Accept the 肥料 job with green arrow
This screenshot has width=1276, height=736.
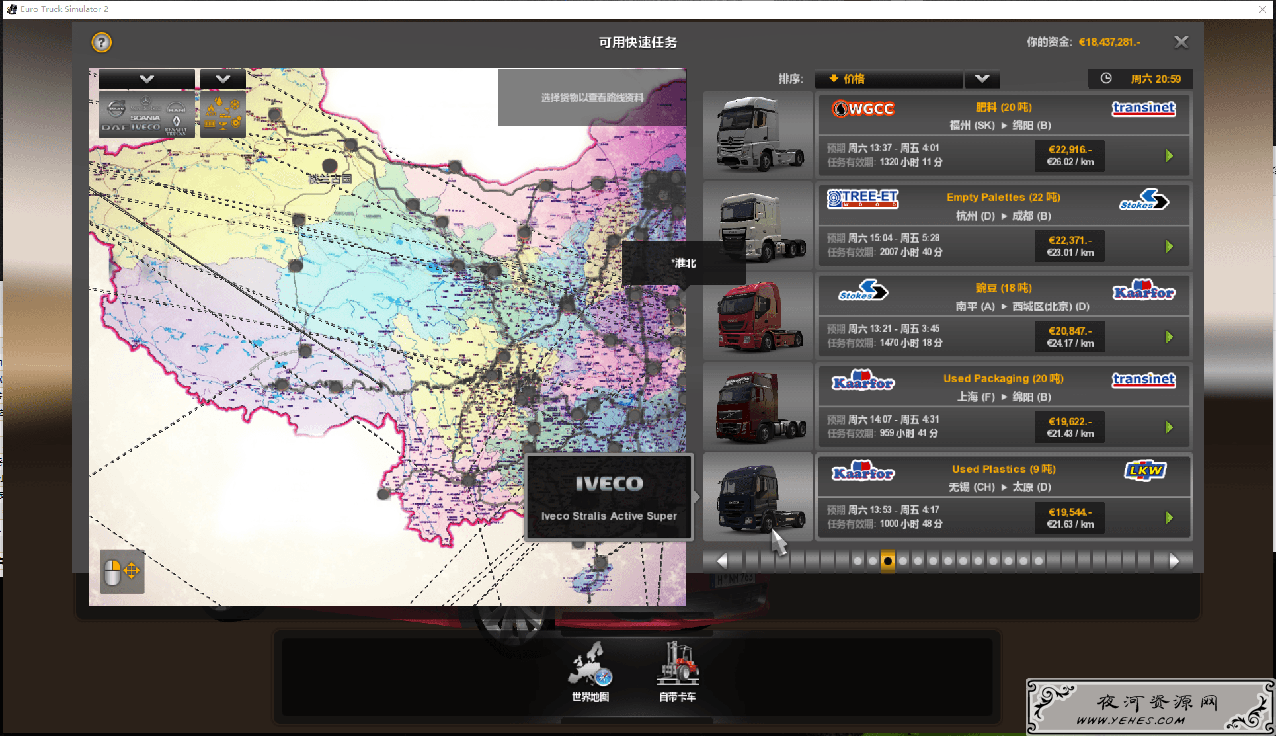pyautogui.click(x=1168, y=156)
